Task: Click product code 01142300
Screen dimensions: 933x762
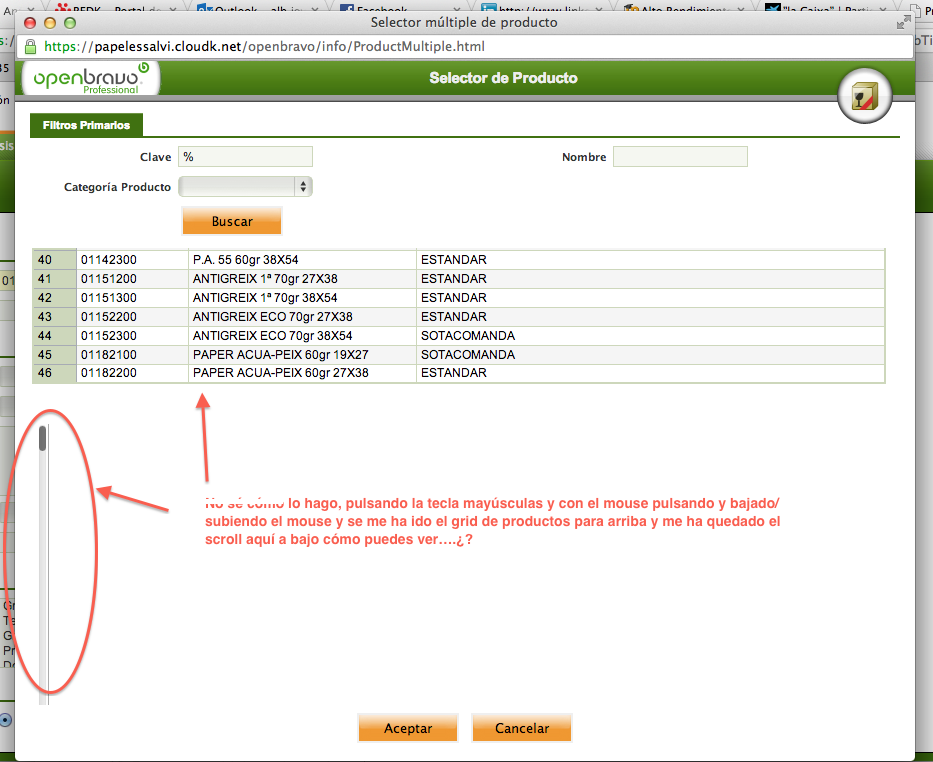Action: [109, 260]
